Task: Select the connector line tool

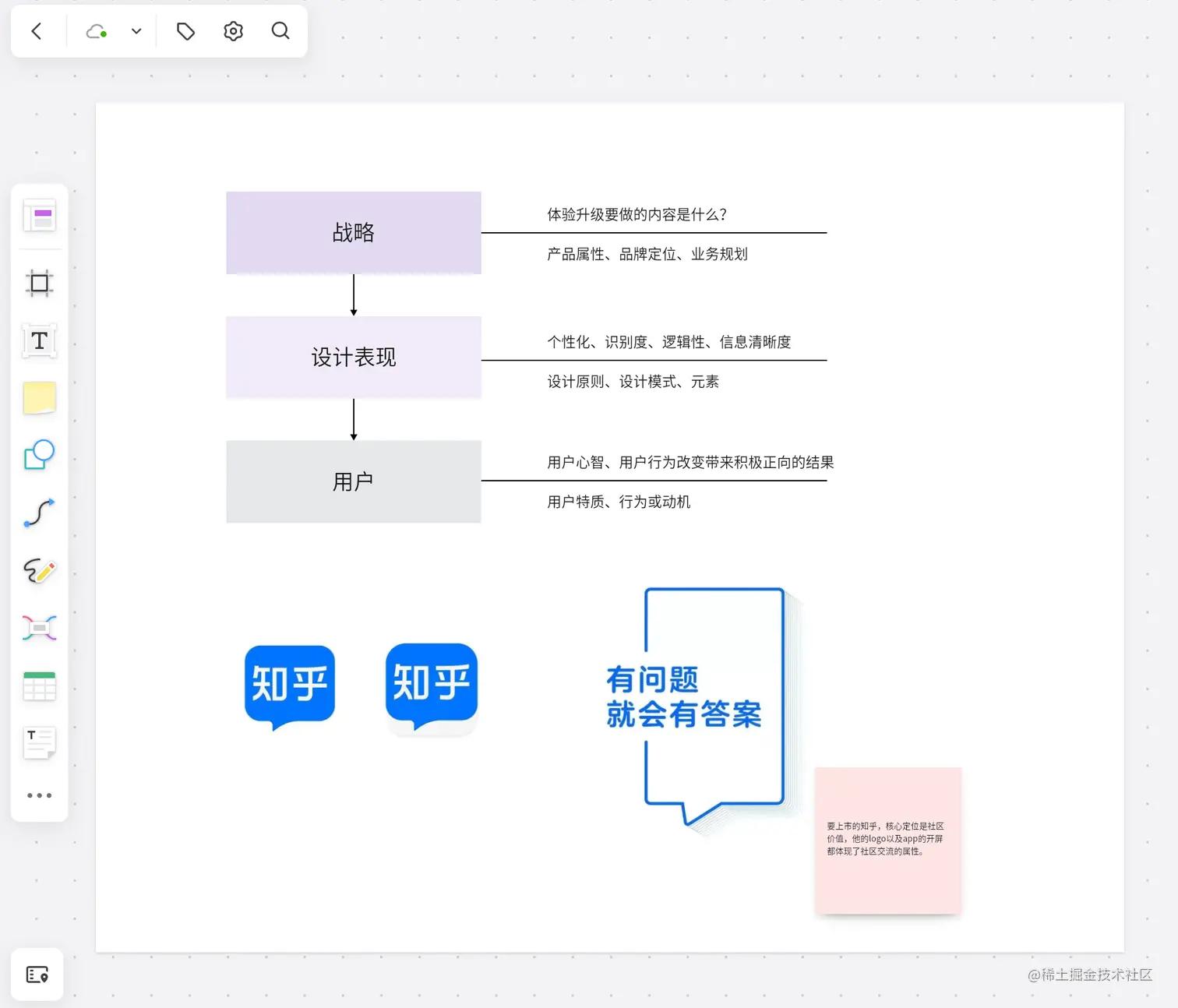Action: [x=40, y=513]
